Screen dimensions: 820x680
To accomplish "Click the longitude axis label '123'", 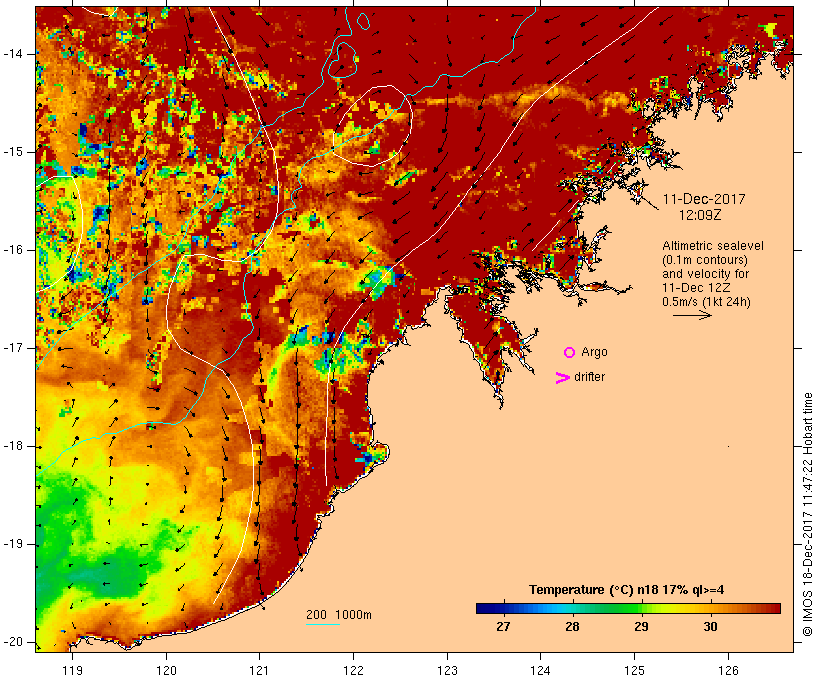I will tap(447, 670).
